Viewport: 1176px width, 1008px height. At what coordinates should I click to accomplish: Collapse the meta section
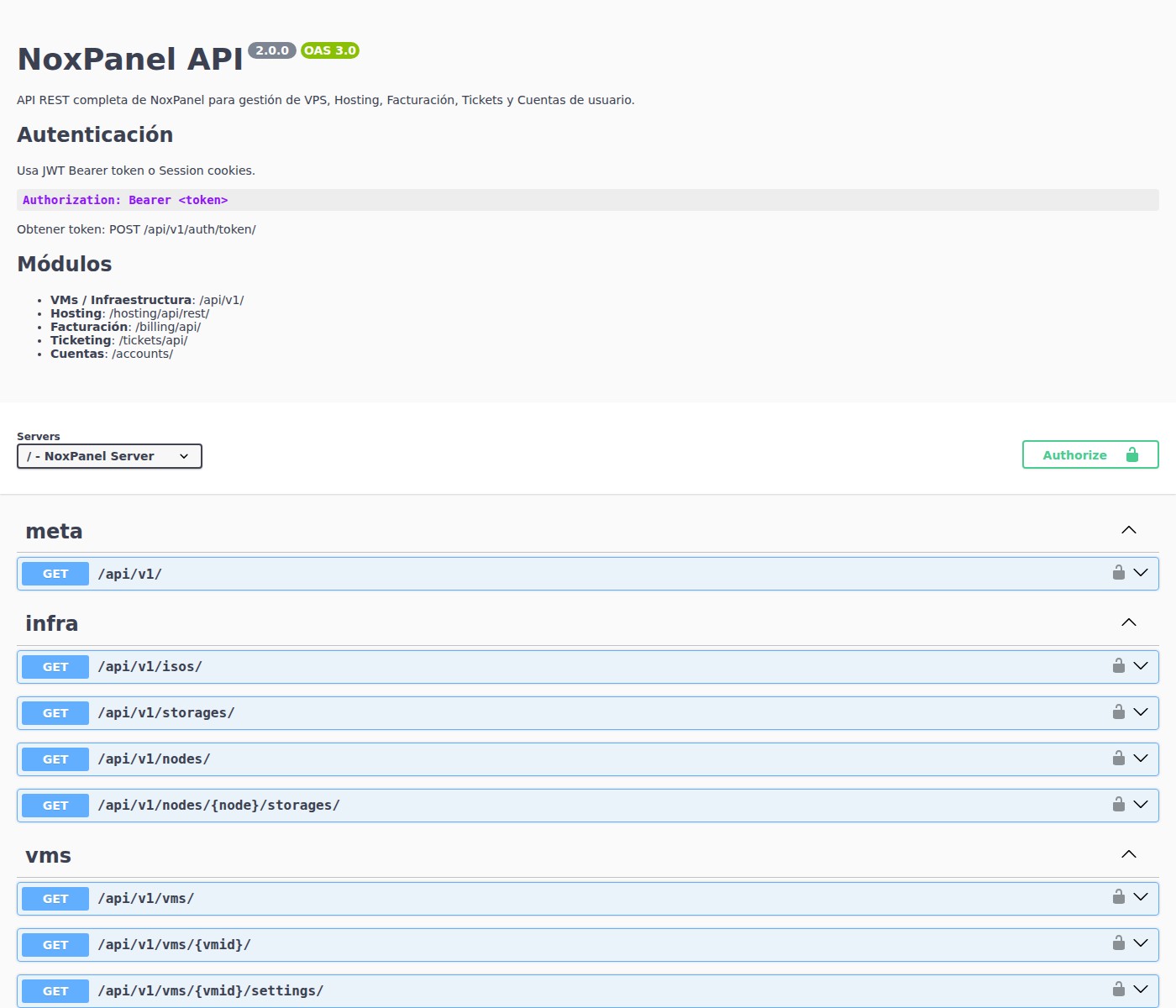coord(1128,530)
